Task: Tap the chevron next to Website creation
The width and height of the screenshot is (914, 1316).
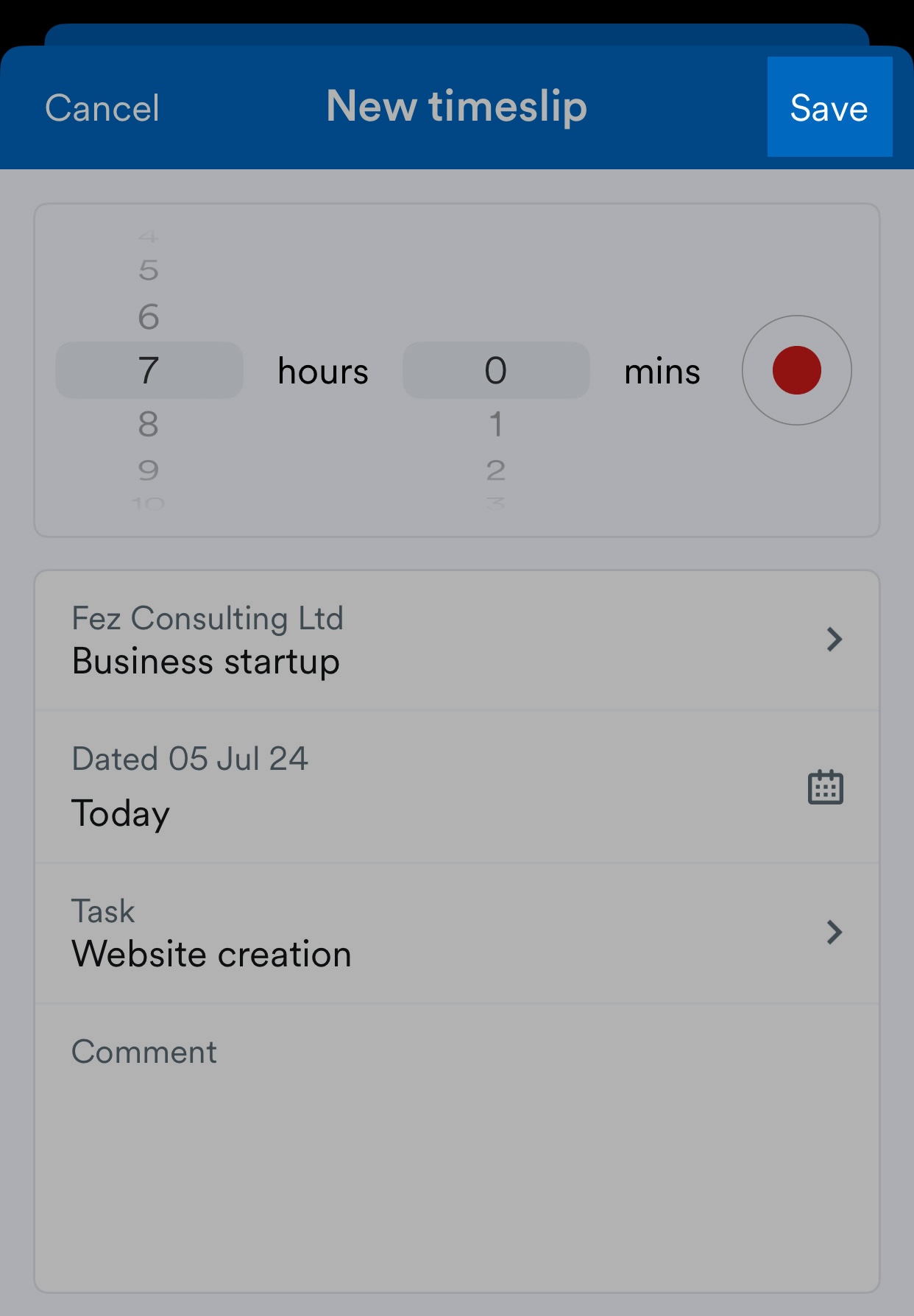Action: [x=834, y=933]
